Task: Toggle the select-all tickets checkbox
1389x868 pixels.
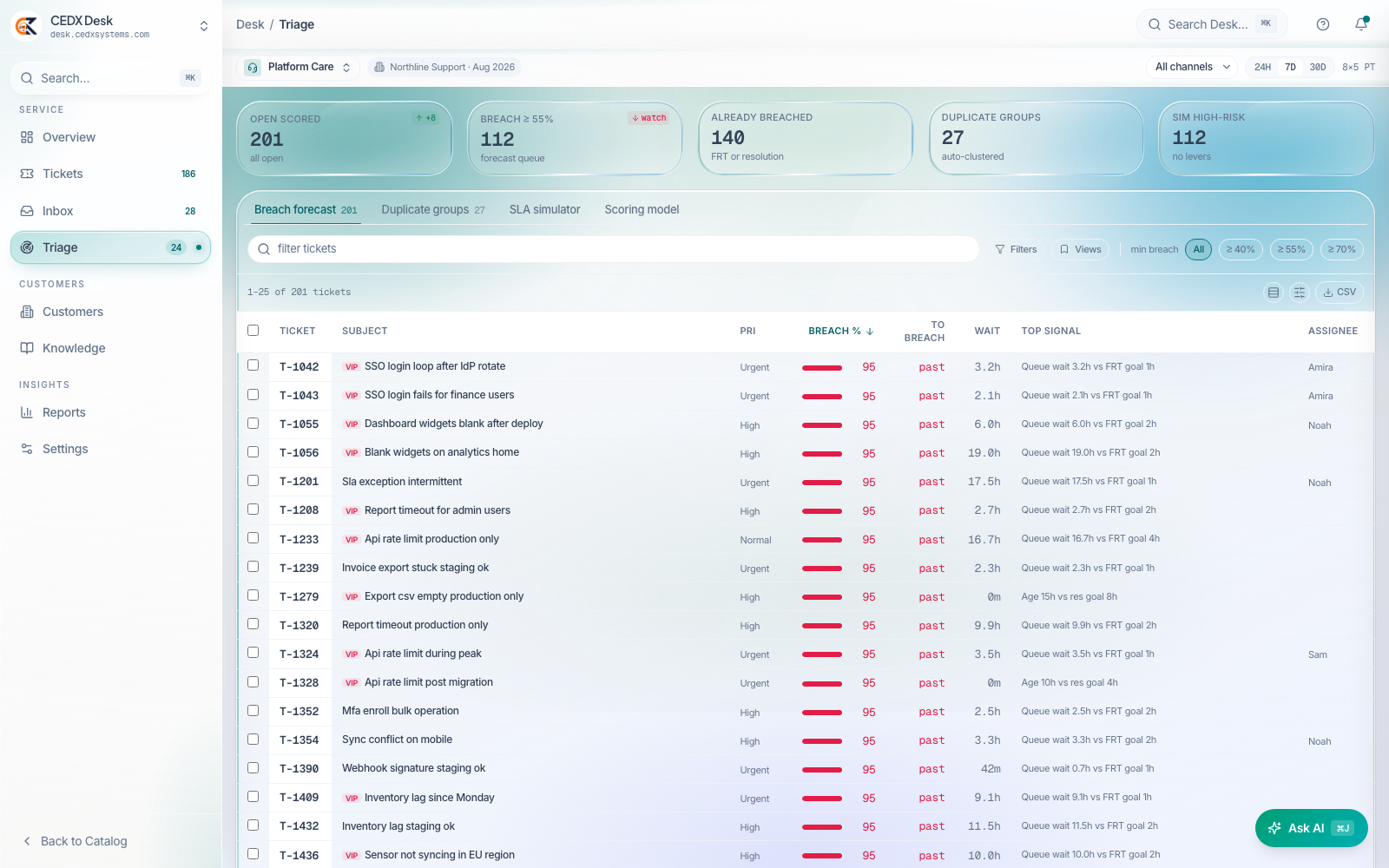Action: pos(253,331)
